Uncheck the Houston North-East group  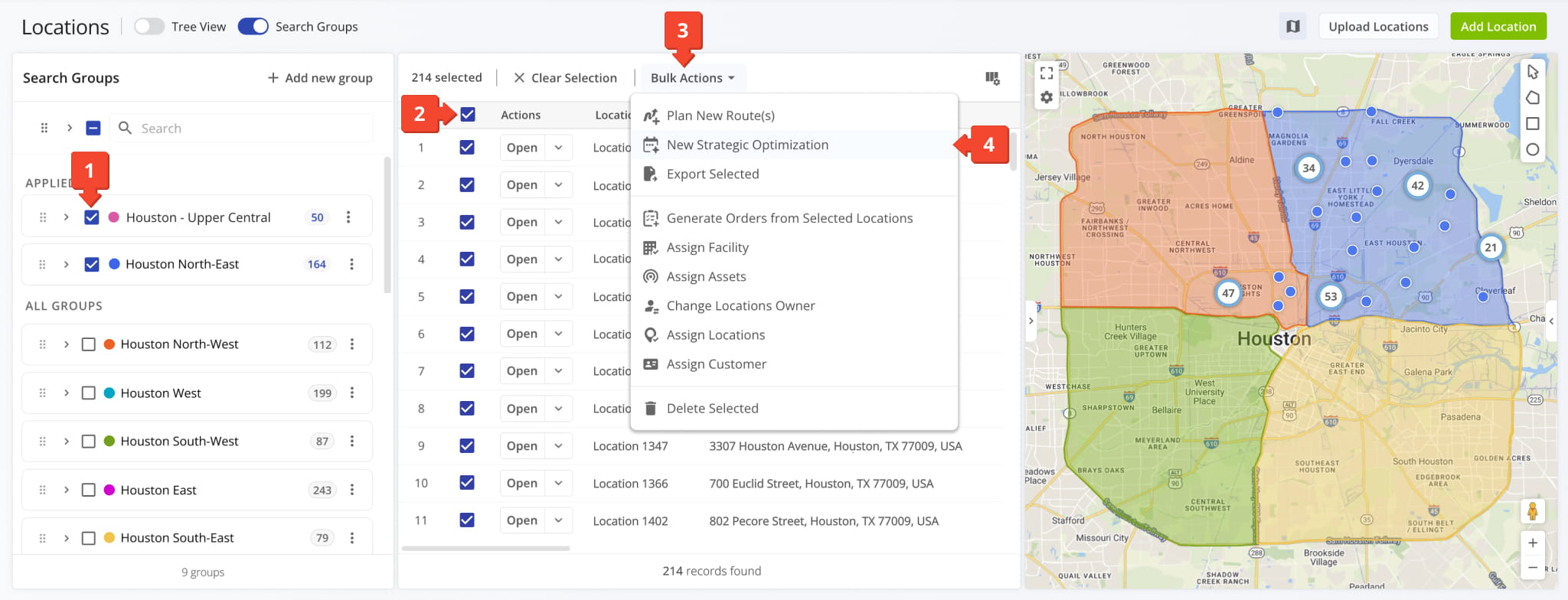92,265
